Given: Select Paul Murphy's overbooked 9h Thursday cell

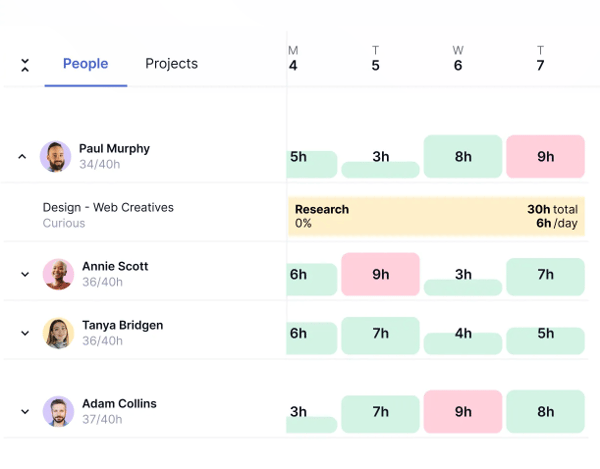Looking at the screenshot, I should click(x=545, y=156).
